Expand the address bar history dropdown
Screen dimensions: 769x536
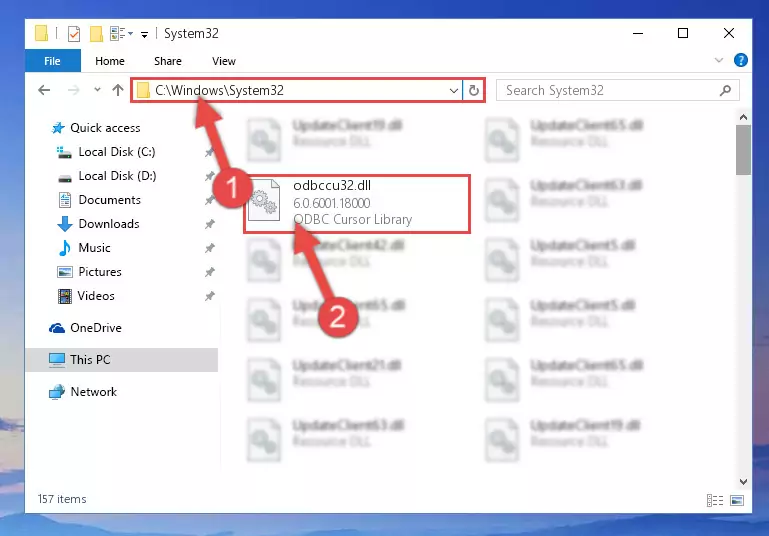pos(454,91)
